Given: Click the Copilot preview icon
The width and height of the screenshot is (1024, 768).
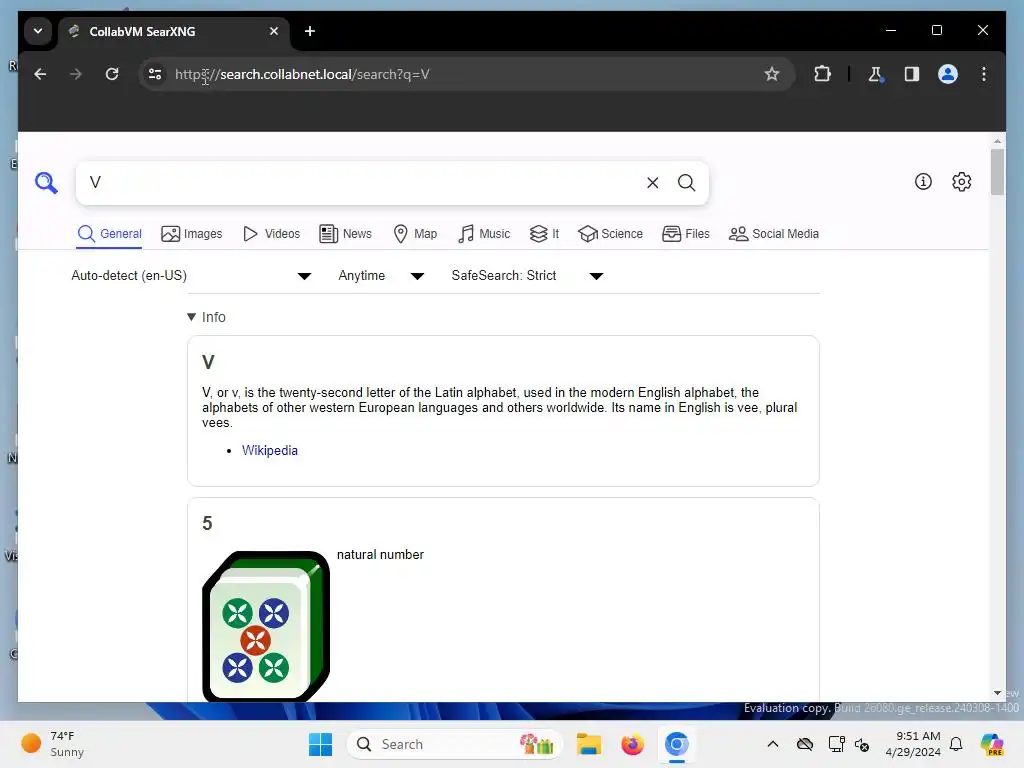Looking at the screenshot, I should coord(992,744).
